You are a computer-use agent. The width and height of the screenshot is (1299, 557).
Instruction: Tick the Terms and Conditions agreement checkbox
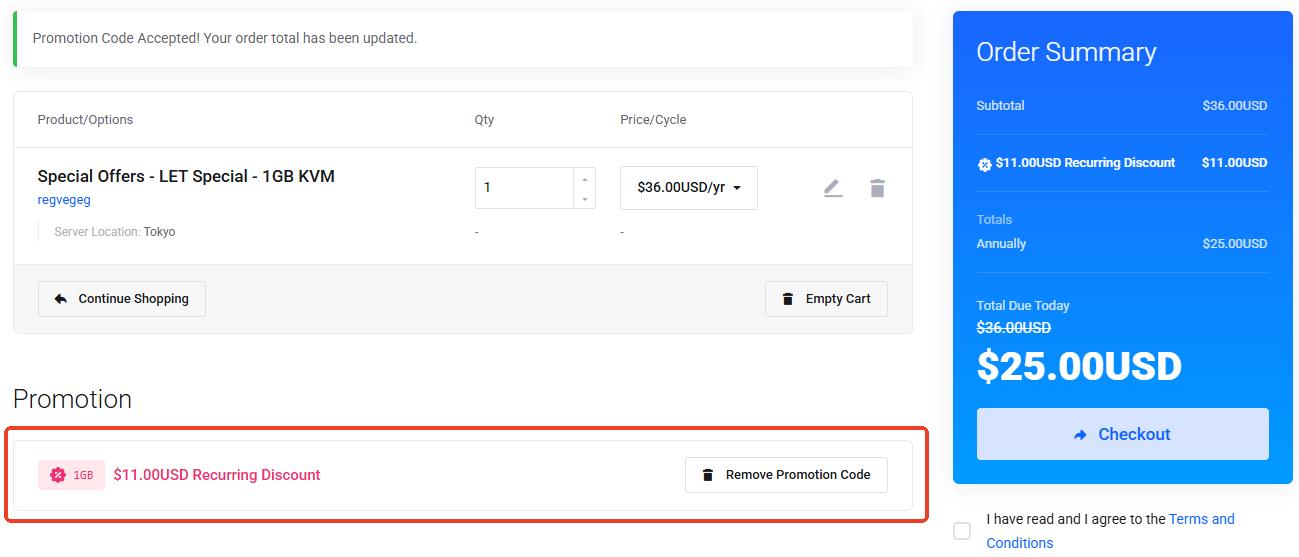[x=962, y=531]
